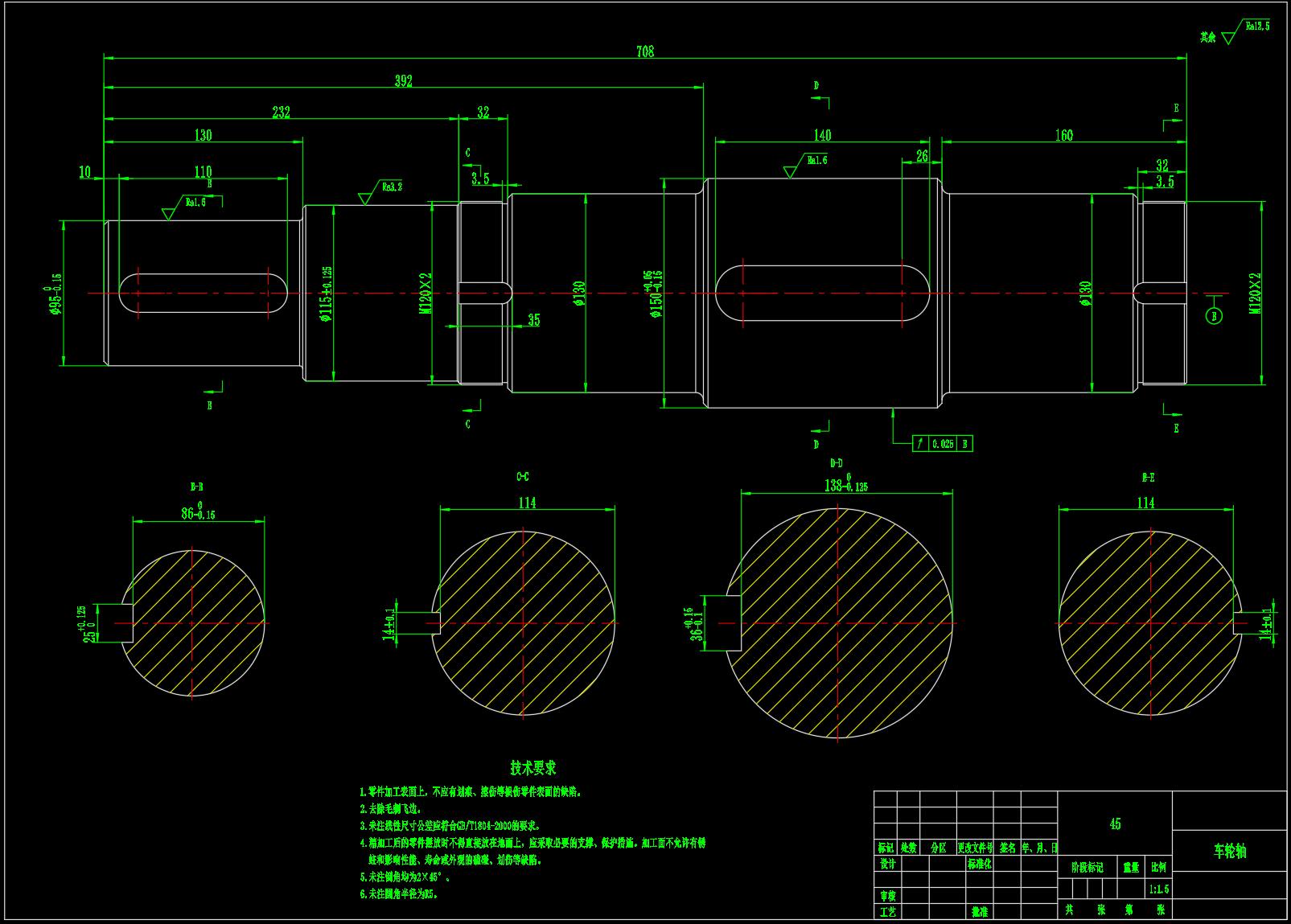This screenshot has width=1291, height=924.
Task: Select the B-B hatched cross-section circle
Action: coord(192,623)
